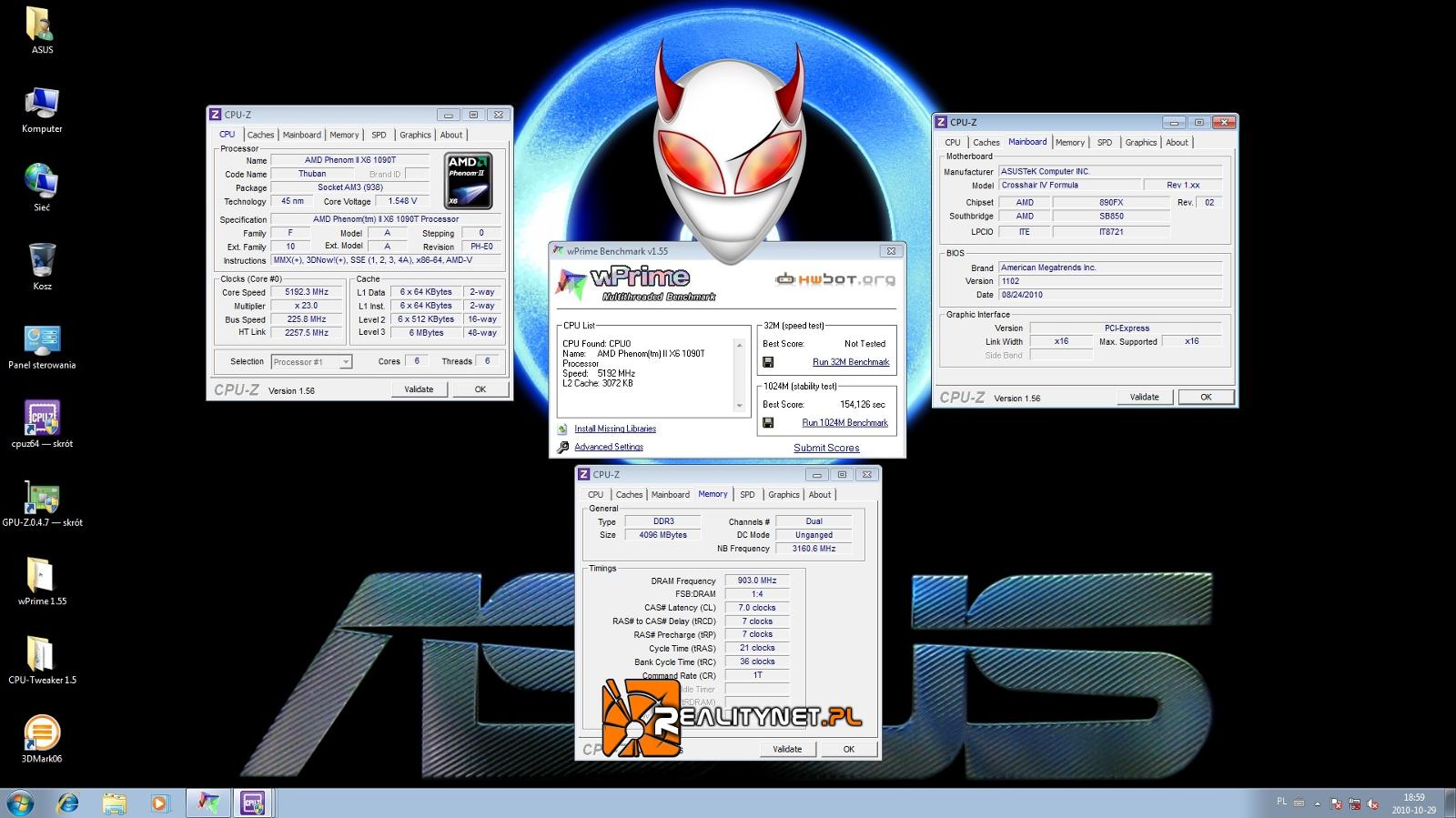Select CPU tab in bottom CPU-Z Memory window

[595, 495]
